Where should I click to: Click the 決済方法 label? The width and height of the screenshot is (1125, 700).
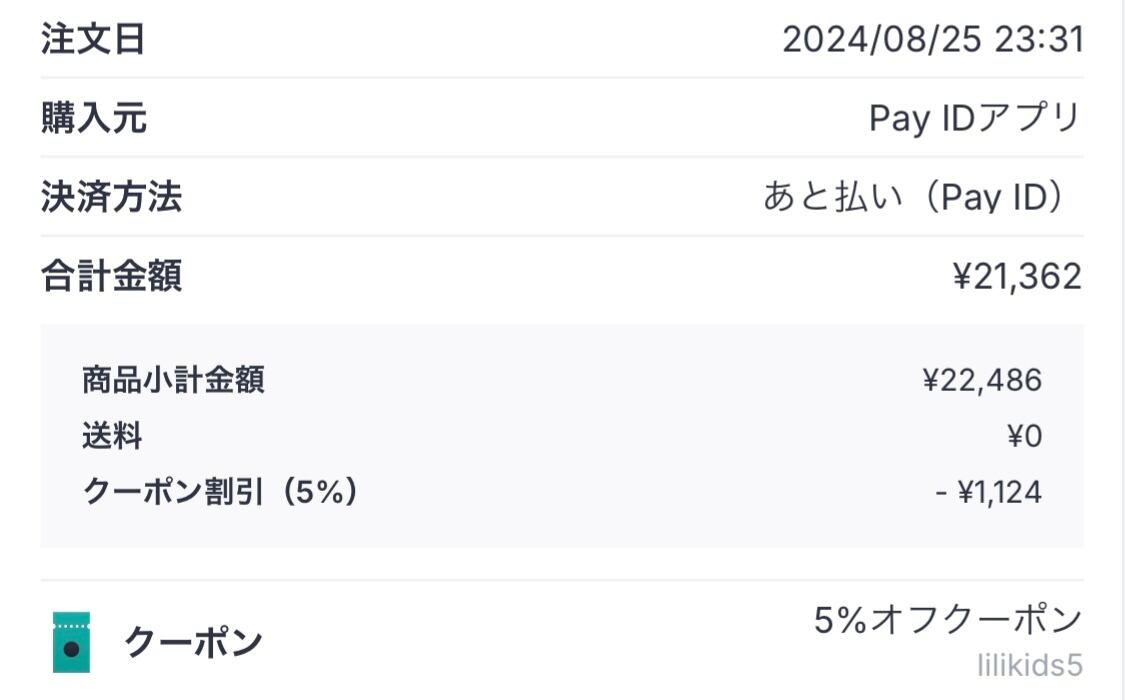111,198
